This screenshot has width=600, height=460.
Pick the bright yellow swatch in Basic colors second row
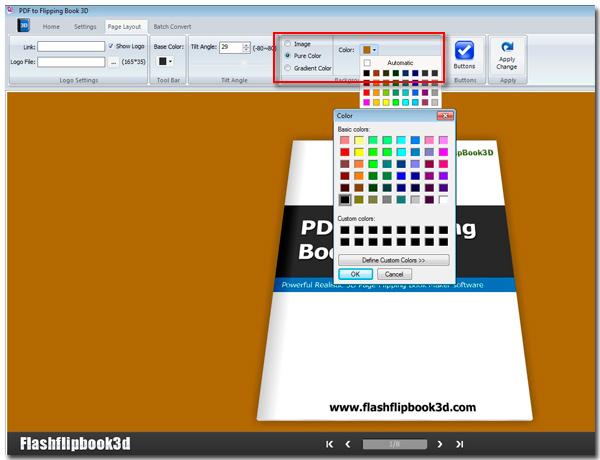click(x=359, y=152)
